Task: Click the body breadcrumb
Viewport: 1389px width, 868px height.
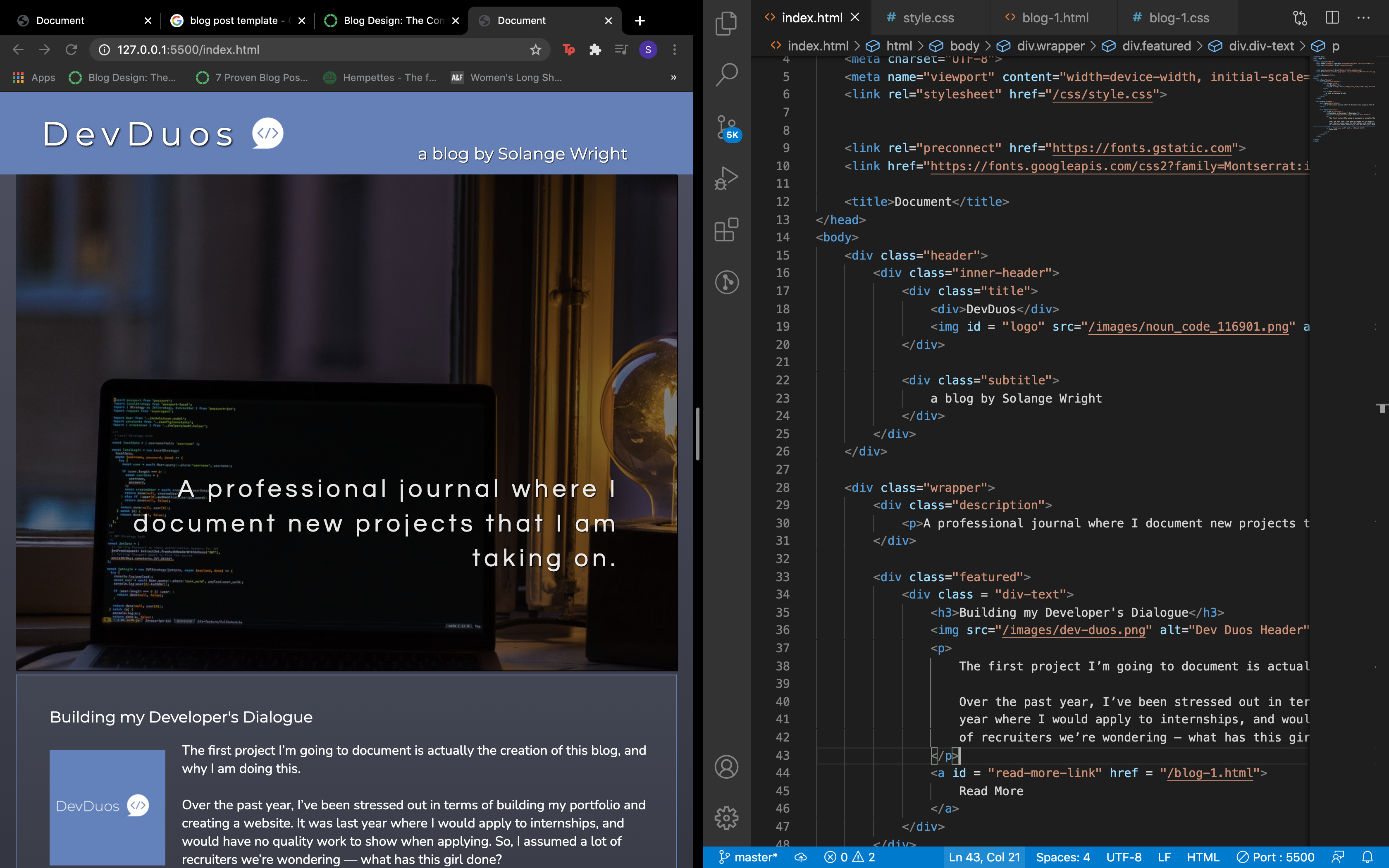Action: (x=955, y=46)
